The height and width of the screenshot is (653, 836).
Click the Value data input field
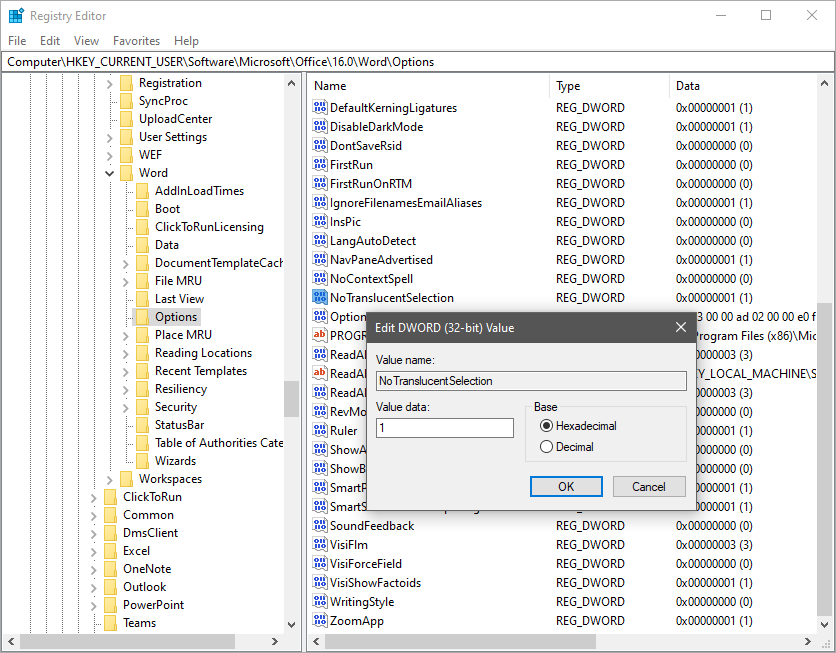[x=445, y=428]
